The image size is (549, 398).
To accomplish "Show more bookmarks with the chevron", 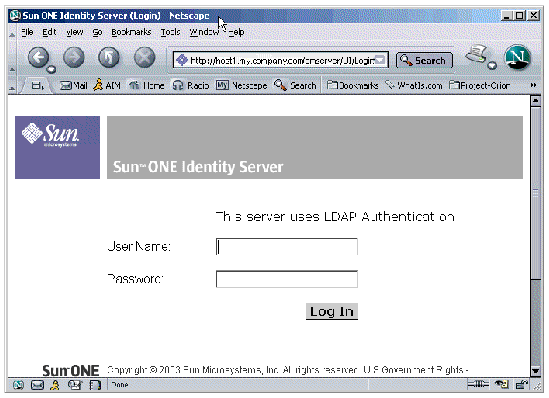I will pos(533,85).
